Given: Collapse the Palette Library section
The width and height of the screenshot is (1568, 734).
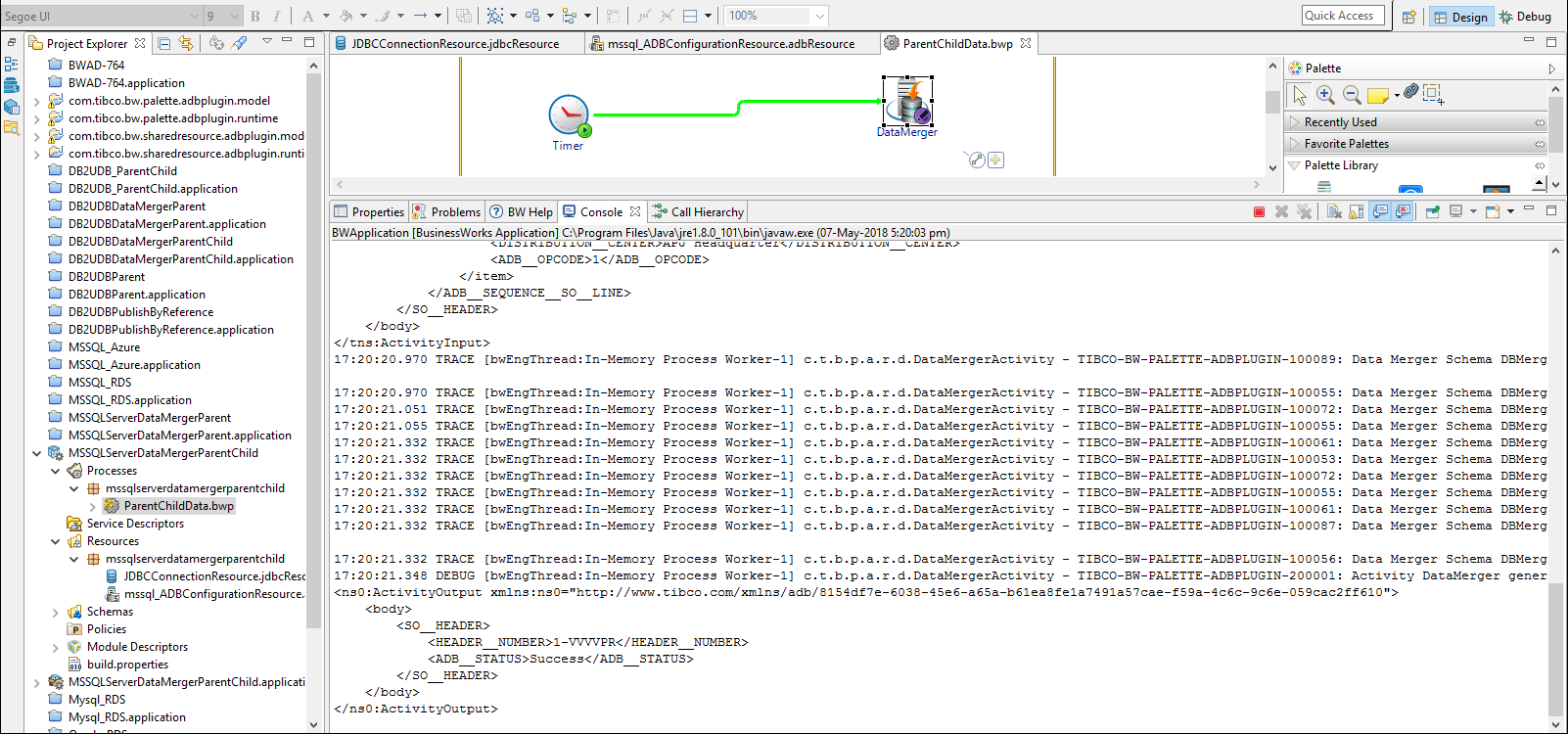Looking at the screenshot, I should tap(1295, 165).
